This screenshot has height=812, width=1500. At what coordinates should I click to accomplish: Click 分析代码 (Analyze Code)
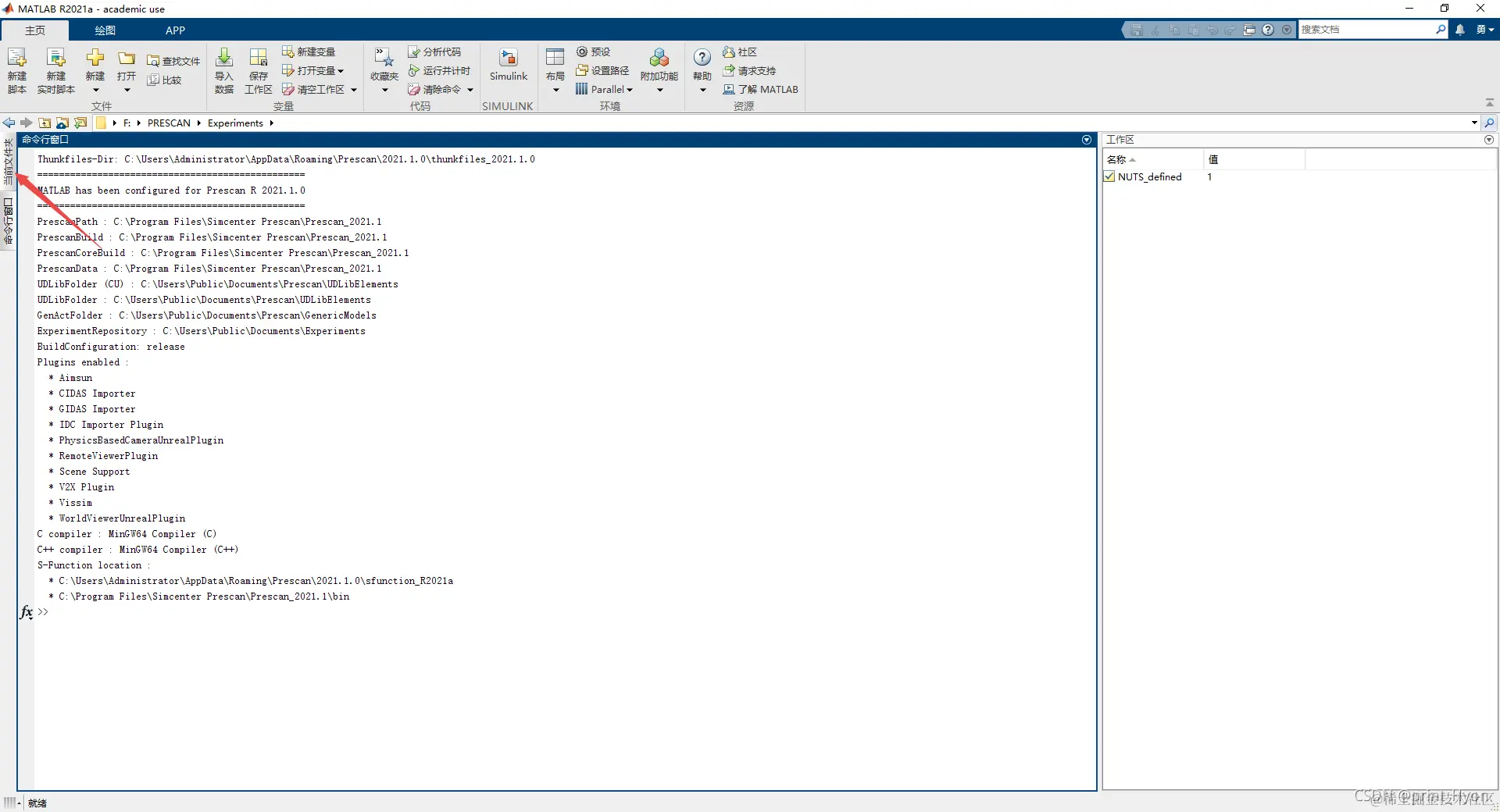pos(434,52)
